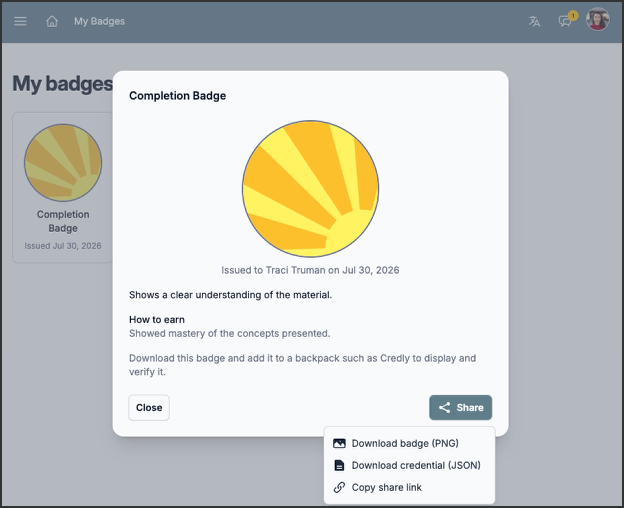Click the 'How to earn' heading
624x508 pixels.
pos(157,319)
